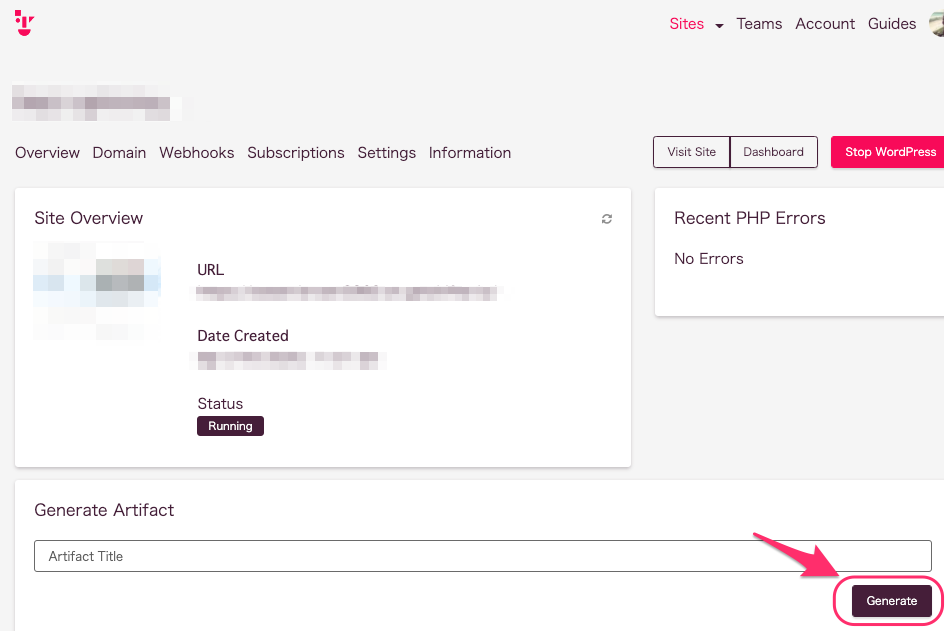
Task: Expand the Sites dropdown arrow
Action: pyautogui.click(x=719, y=25)
